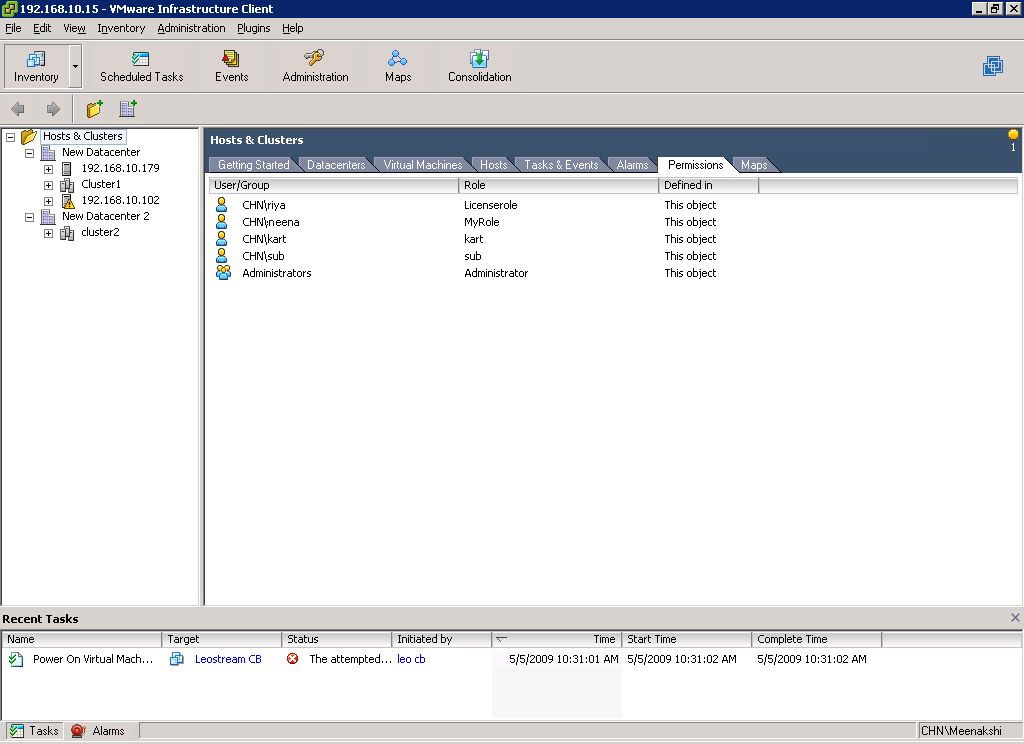Switch to the Virtual Machines tab

tap(423, 165)
